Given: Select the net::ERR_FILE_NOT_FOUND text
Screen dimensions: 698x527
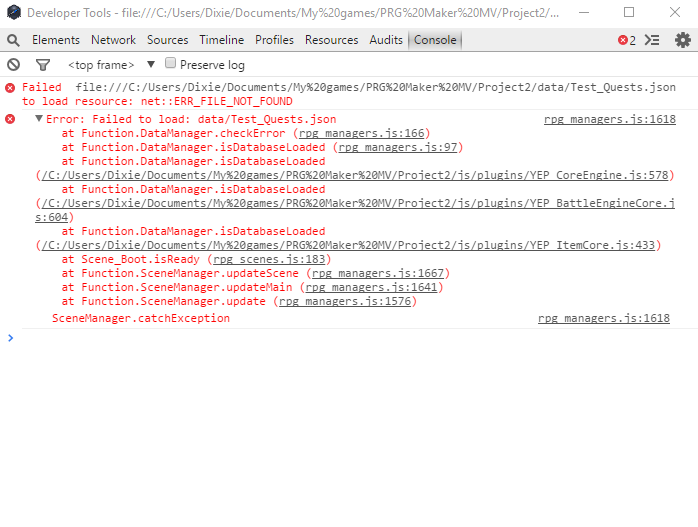Looking at the screenshot, I should [x=216, y=101].
